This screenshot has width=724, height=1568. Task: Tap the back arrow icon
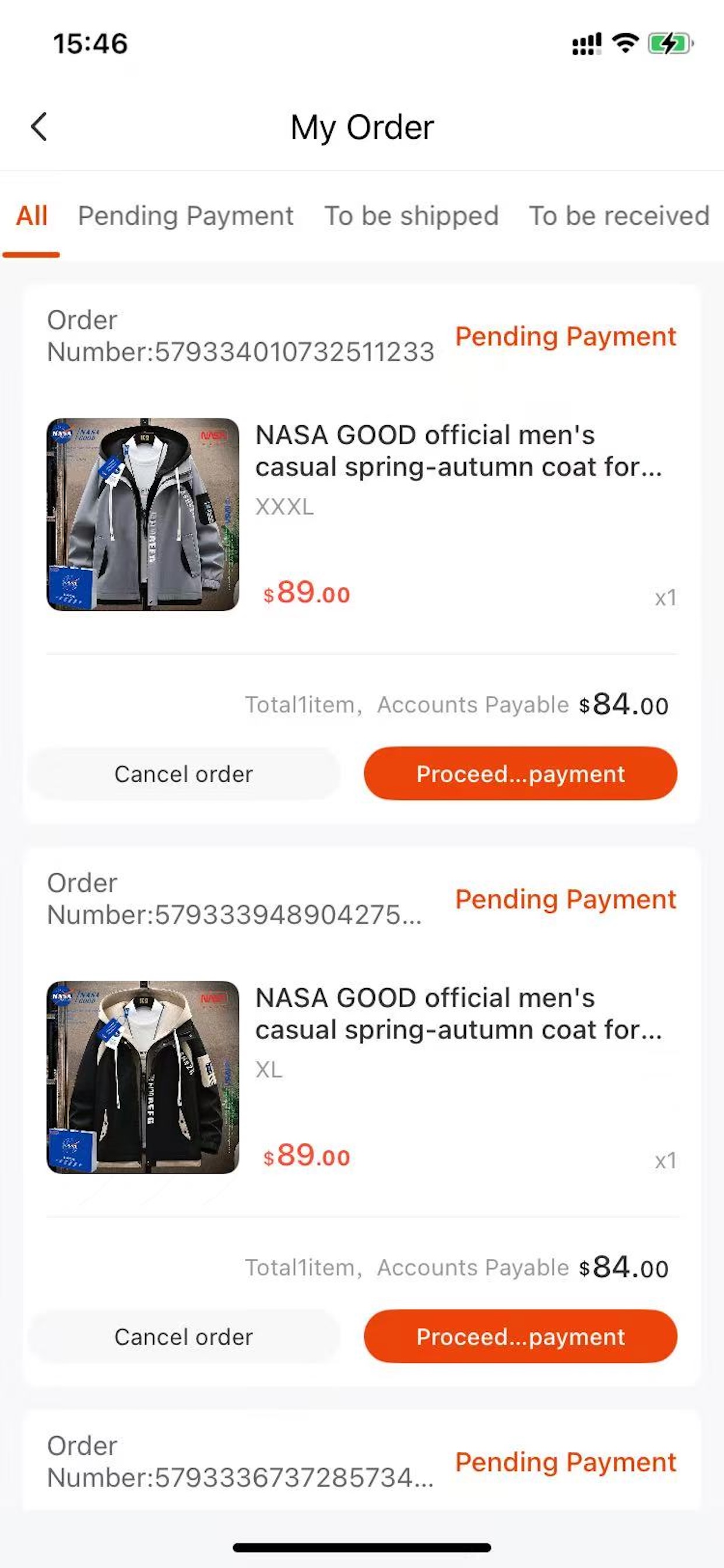click(40, 127)
